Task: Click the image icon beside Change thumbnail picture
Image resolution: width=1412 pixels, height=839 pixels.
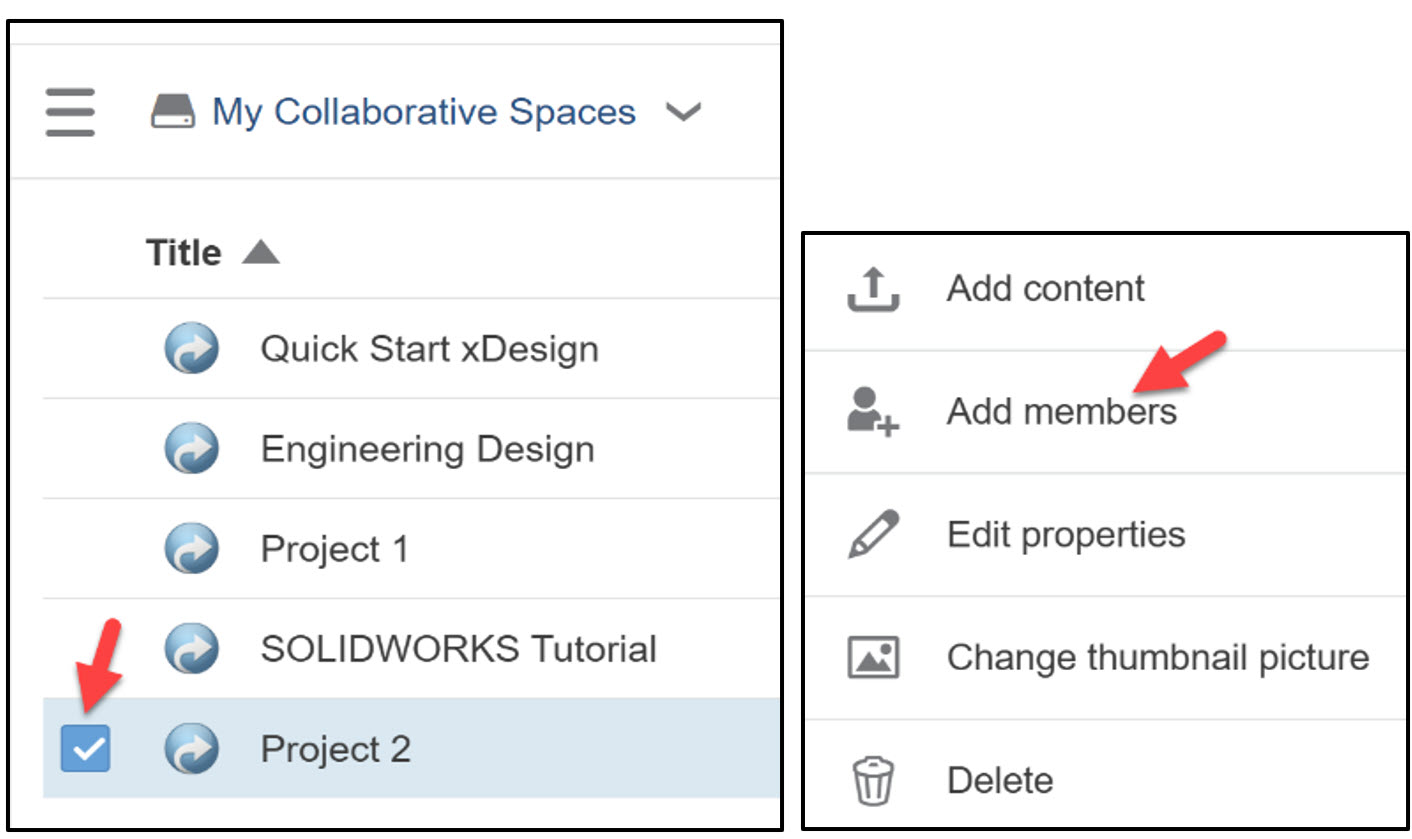Action: tap(873, 656)
